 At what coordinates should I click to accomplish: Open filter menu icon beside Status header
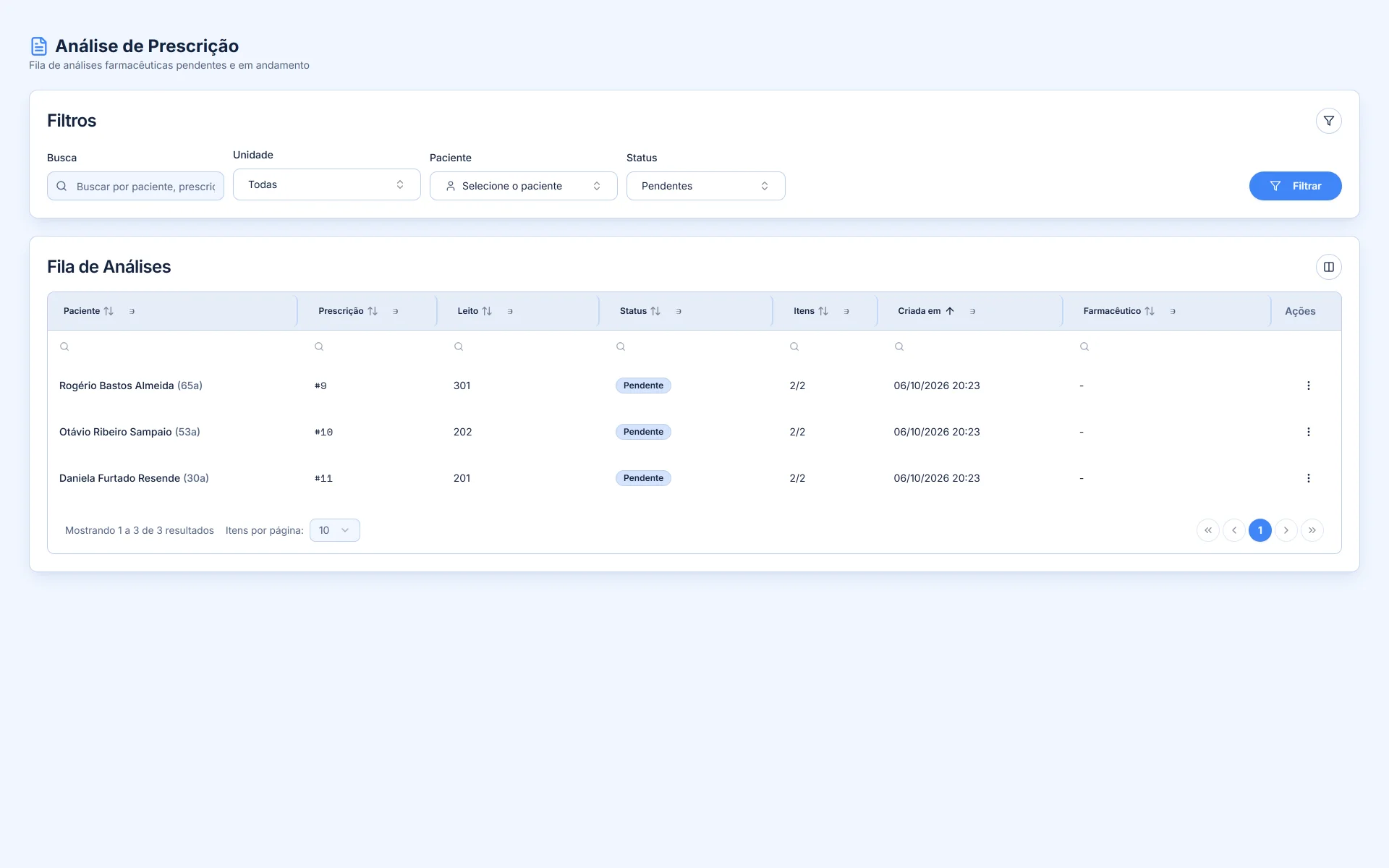[x=679, y=311]
